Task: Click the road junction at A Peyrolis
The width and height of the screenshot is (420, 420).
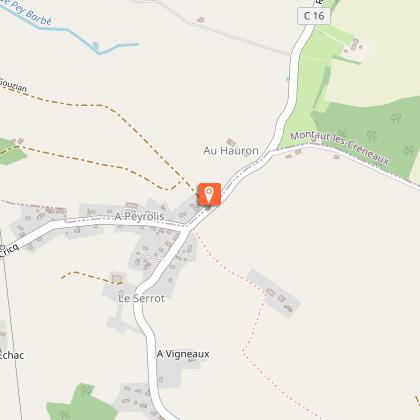Action: (x=186, y=229)
